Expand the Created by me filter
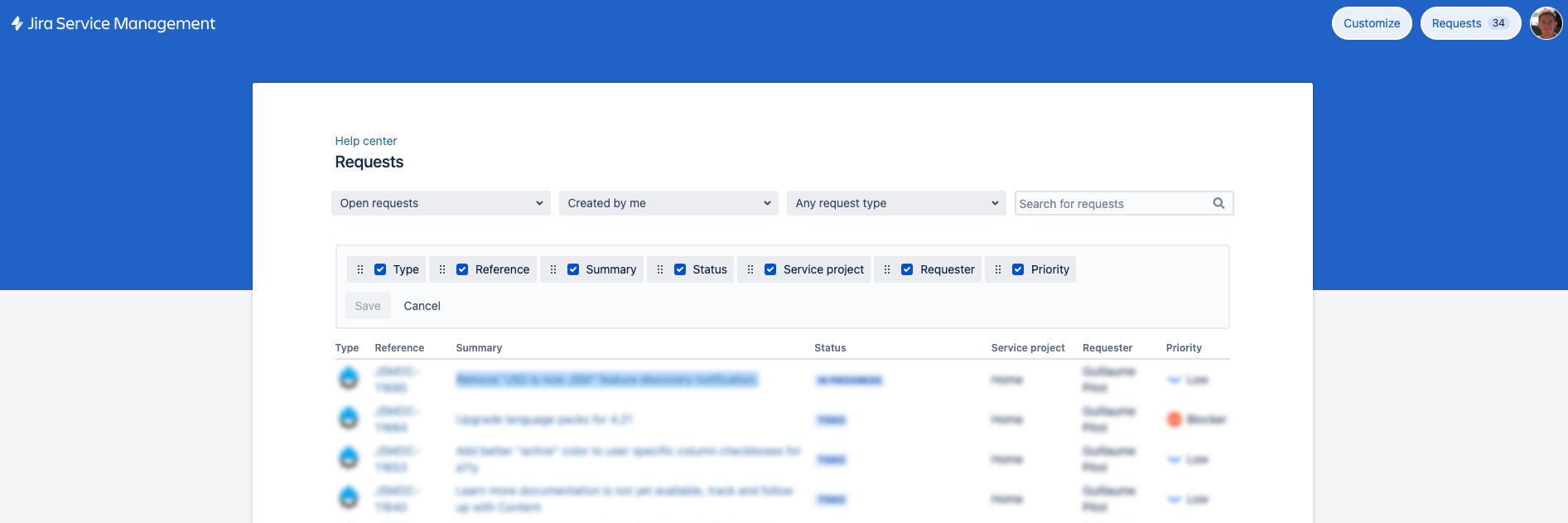Screen dimensions: 1568x523 668,203
